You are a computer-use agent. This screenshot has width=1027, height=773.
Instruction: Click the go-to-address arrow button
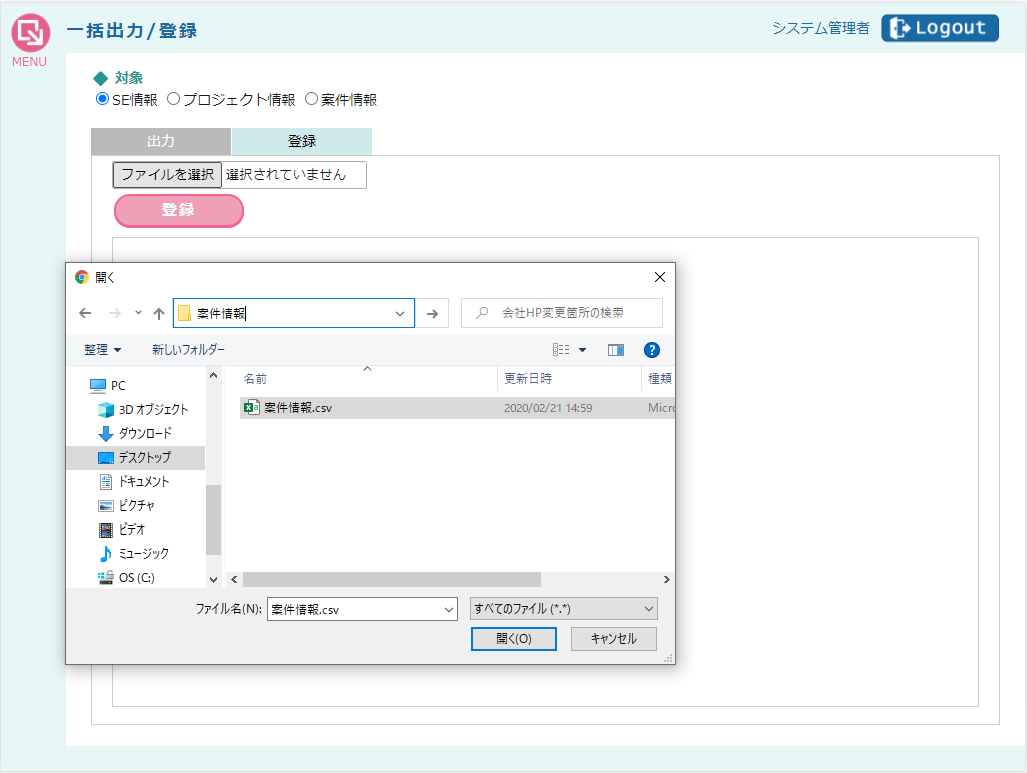click(x=432, y=313)
